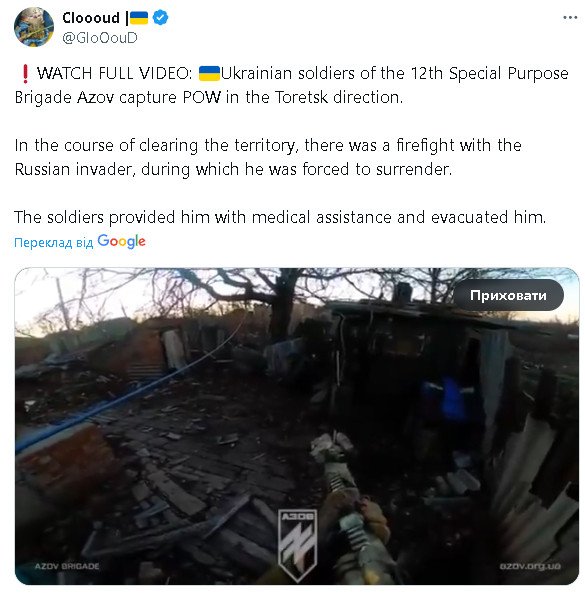Click the Ukrainian flag beside the username
The image size is (585, 599).
138,18
